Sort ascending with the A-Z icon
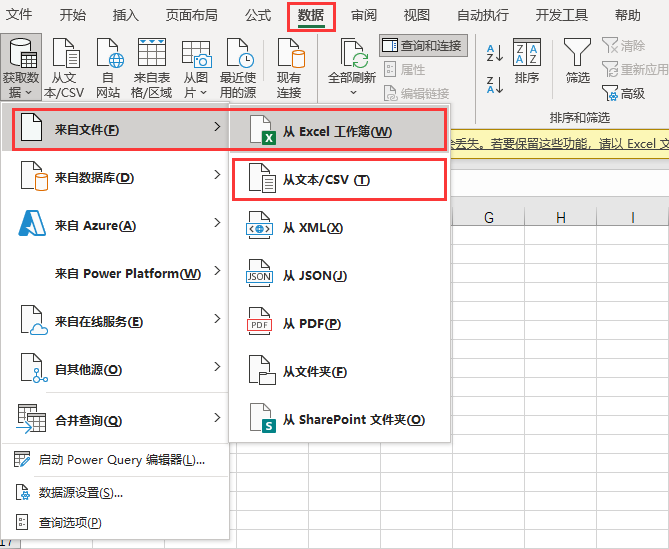The width and height of the screenshot is (669, 549). 495,53
